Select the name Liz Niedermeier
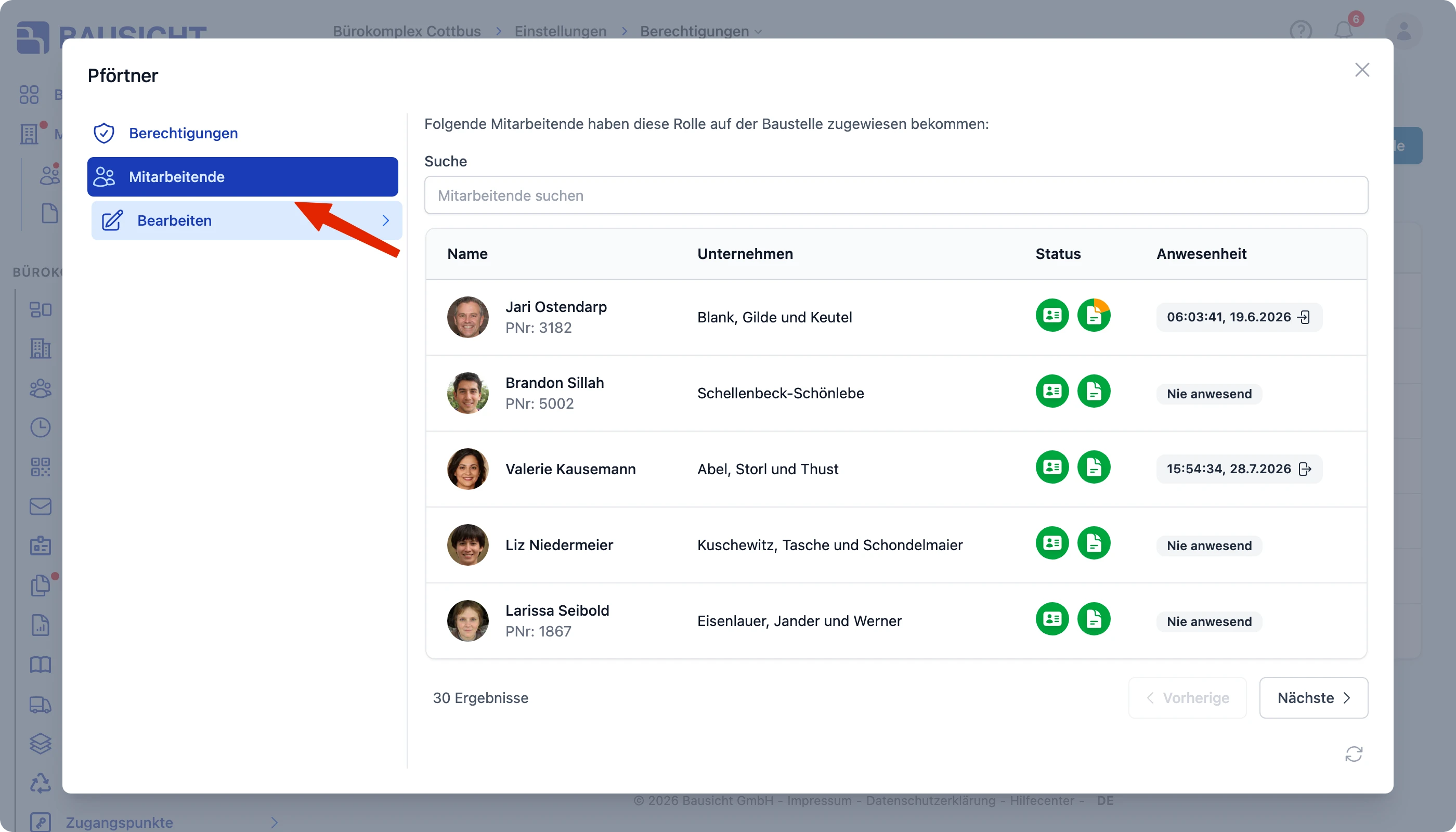Image resolution: width=1456 pixels, height=832 pixels. (559, 545)
